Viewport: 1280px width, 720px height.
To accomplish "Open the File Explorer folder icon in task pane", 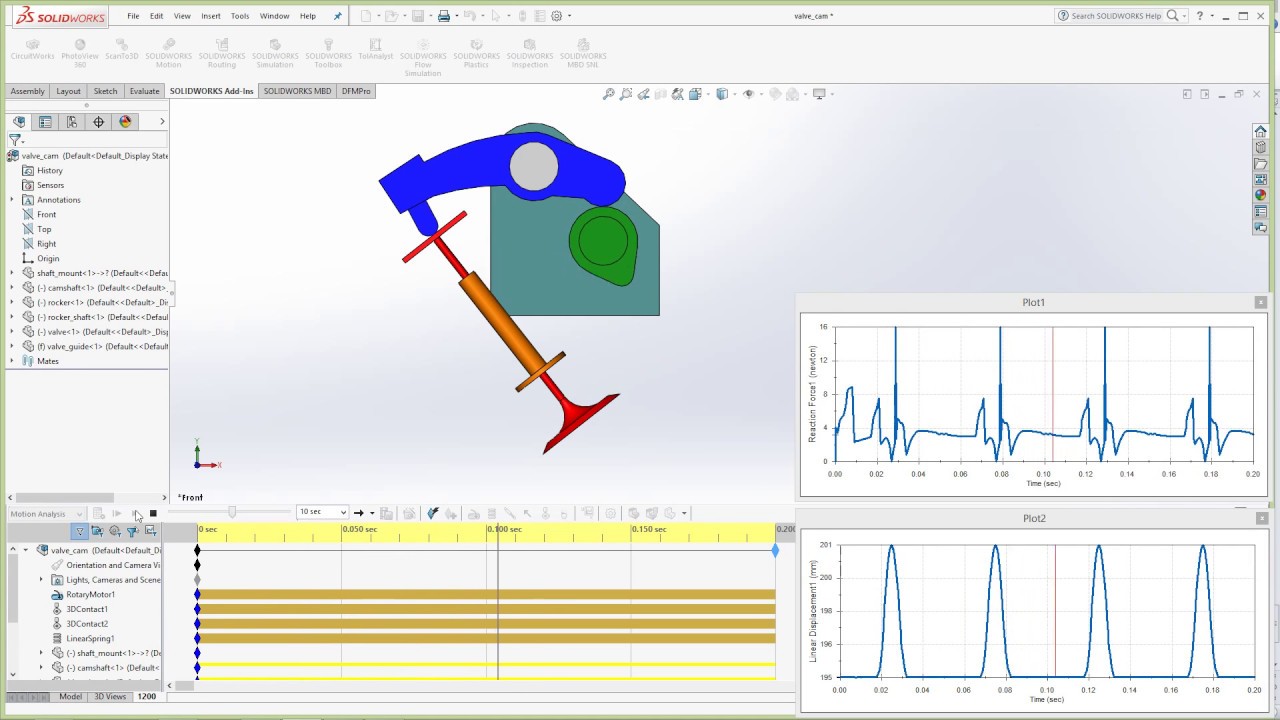I will click(x=1261, y=164).
